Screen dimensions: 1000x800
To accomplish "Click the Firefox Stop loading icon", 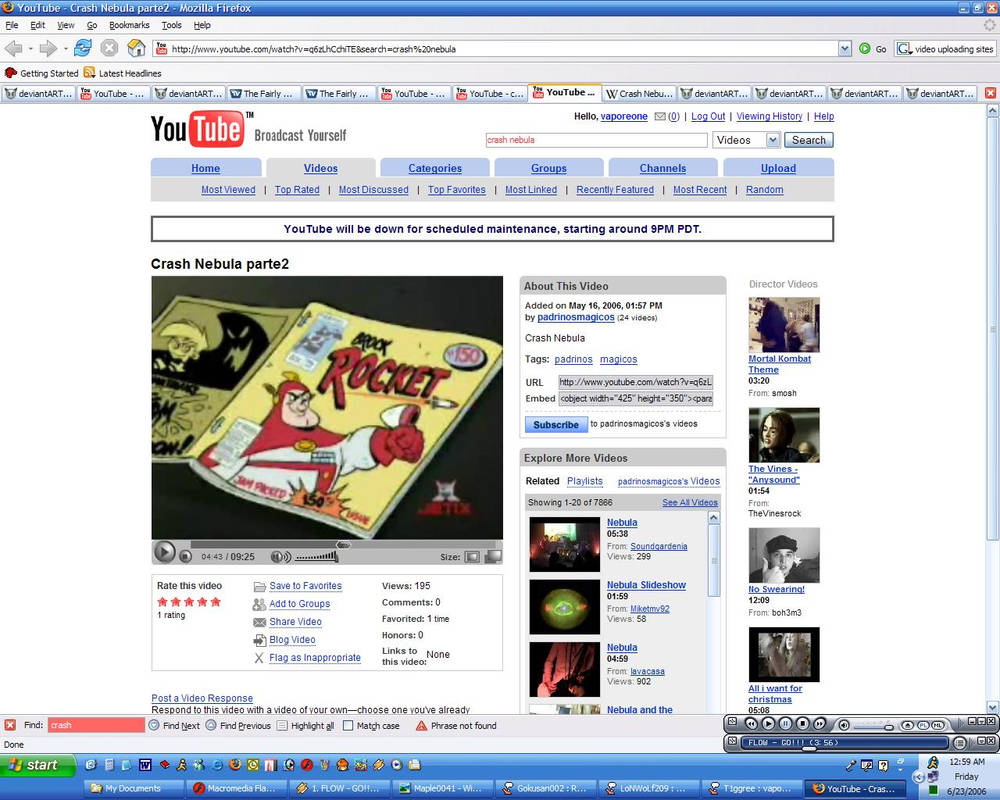I will [109, 48].
